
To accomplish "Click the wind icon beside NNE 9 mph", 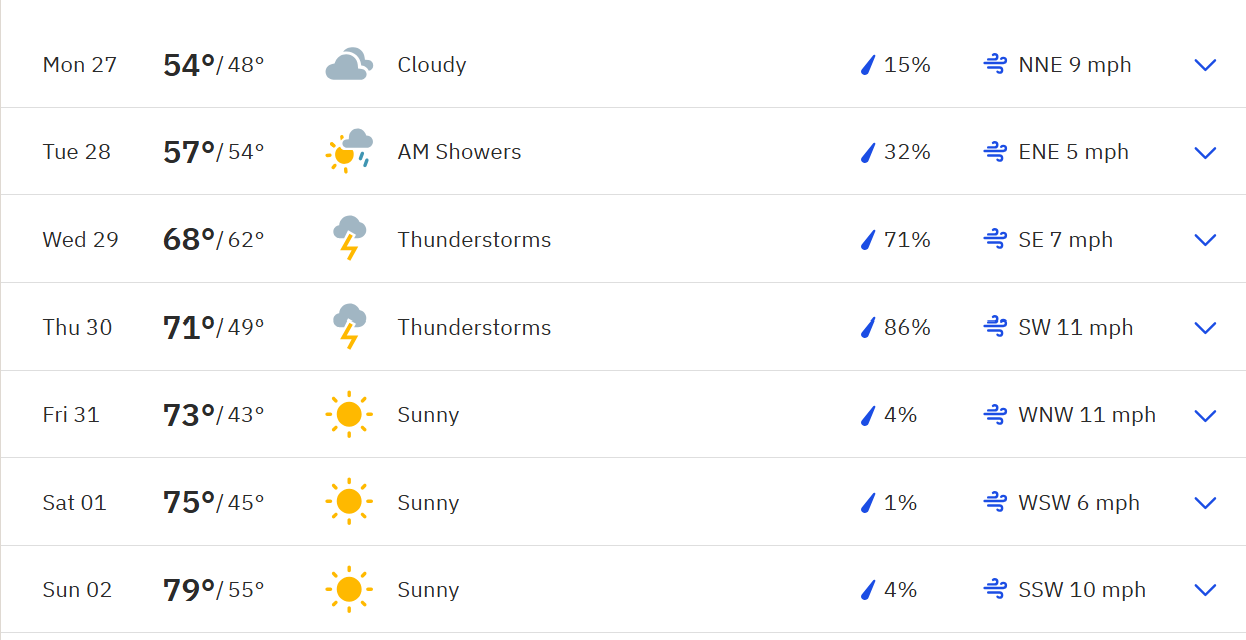I will [x=994, y=65].
